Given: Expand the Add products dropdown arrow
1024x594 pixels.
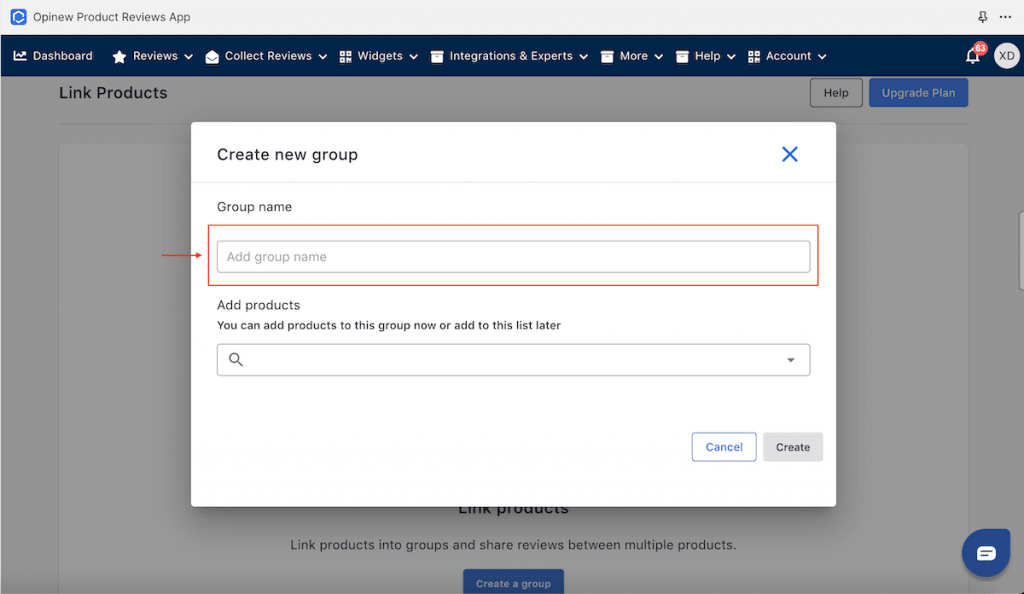Looking at the screenshot, I should [790, 360].
